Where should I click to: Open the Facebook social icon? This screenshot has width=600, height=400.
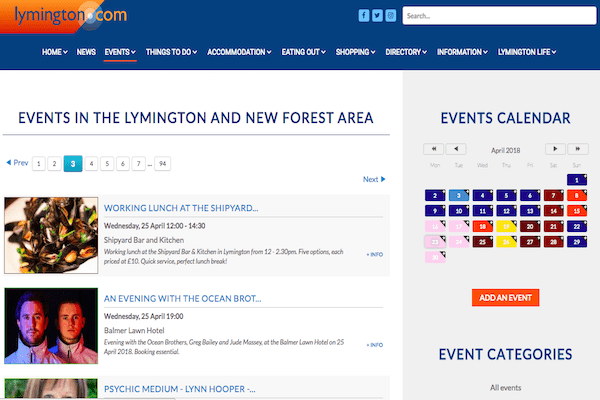(364, 16)
